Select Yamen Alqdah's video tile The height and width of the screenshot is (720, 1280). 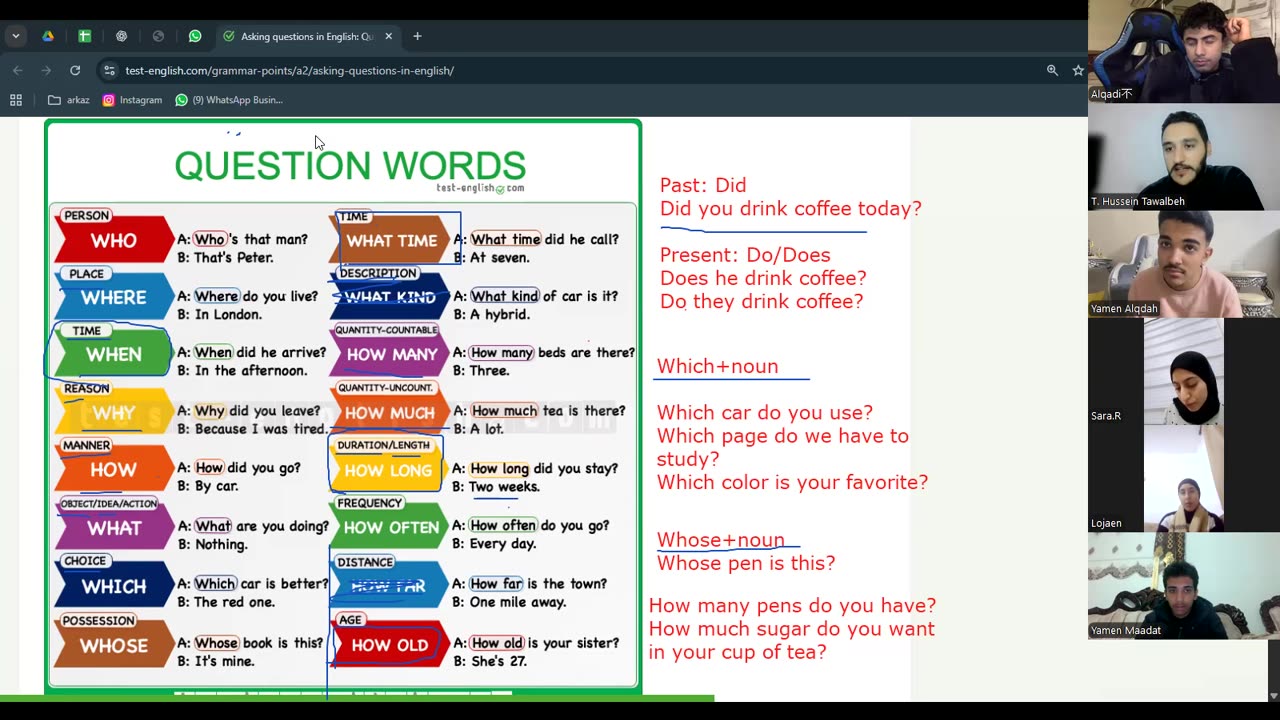point(1184,264)
